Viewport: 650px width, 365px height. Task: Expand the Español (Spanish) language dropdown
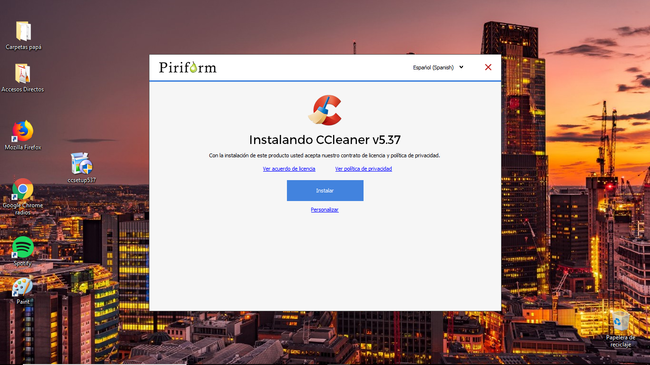click(x=438, y=67)
